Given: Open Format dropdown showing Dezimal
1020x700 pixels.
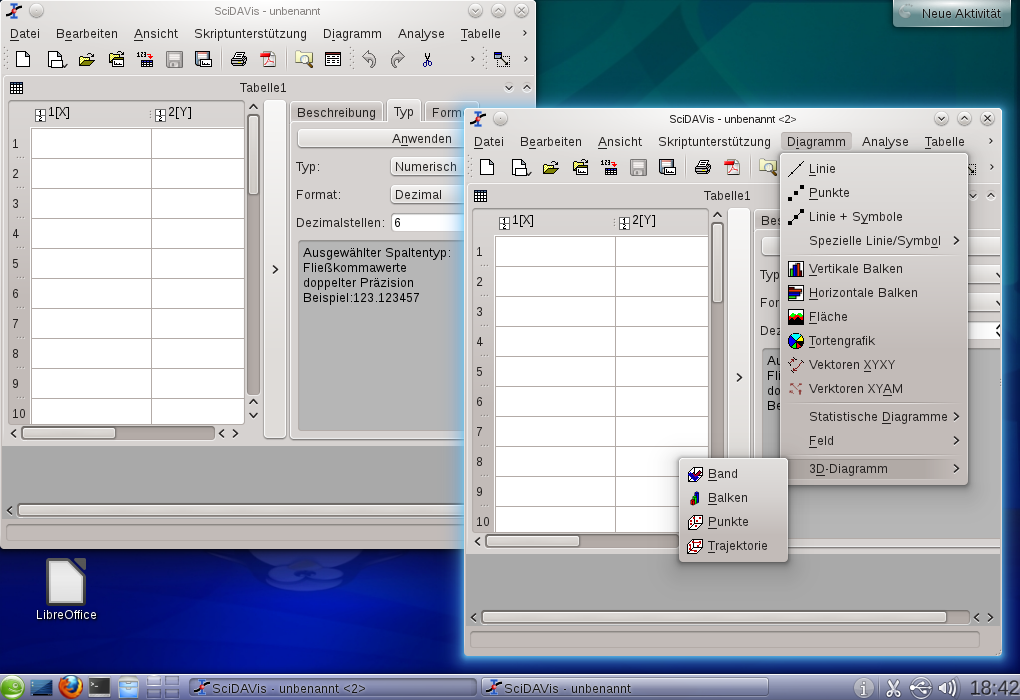Looking at the screenshot, I should 427,195.
